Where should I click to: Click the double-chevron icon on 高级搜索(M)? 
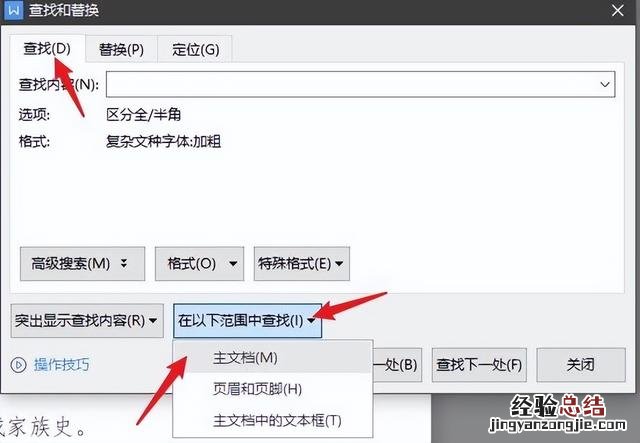[124, 263]
